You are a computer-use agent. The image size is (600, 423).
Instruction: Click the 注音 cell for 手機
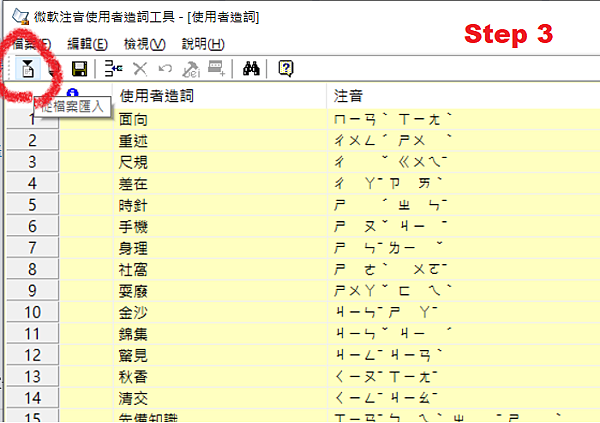464,226
